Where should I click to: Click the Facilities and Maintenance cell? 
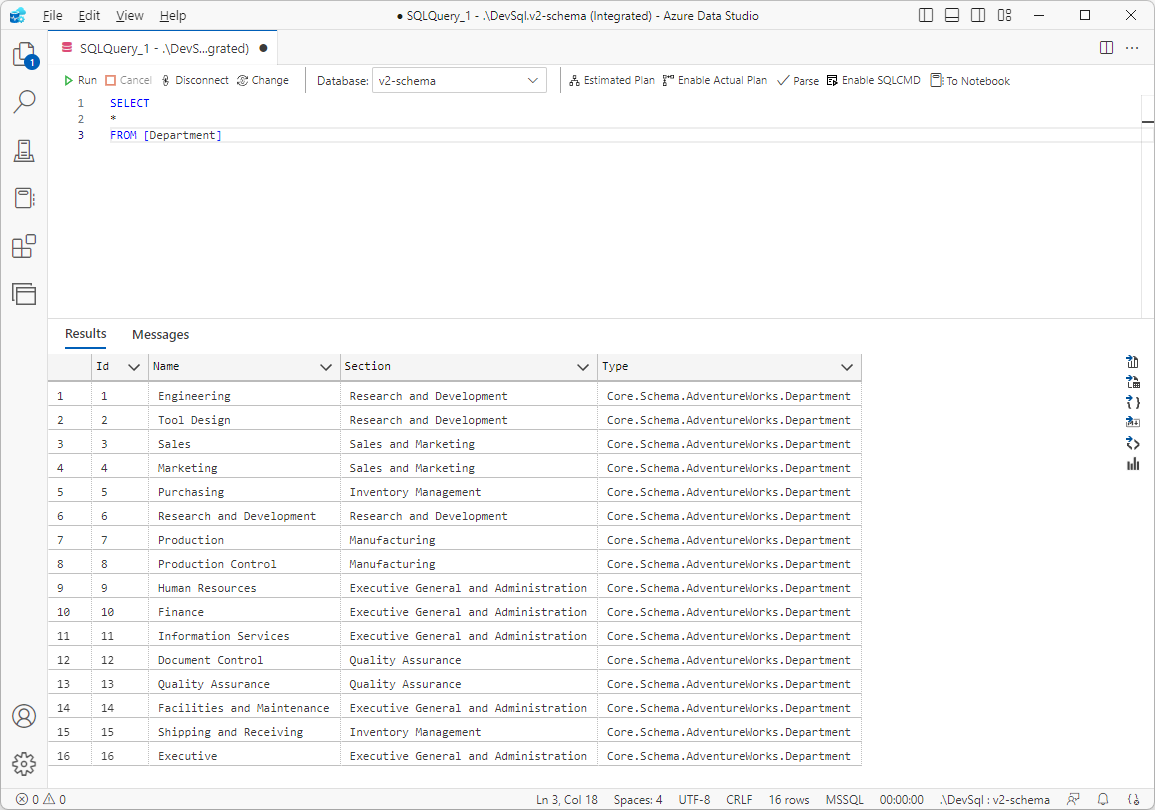244,708
